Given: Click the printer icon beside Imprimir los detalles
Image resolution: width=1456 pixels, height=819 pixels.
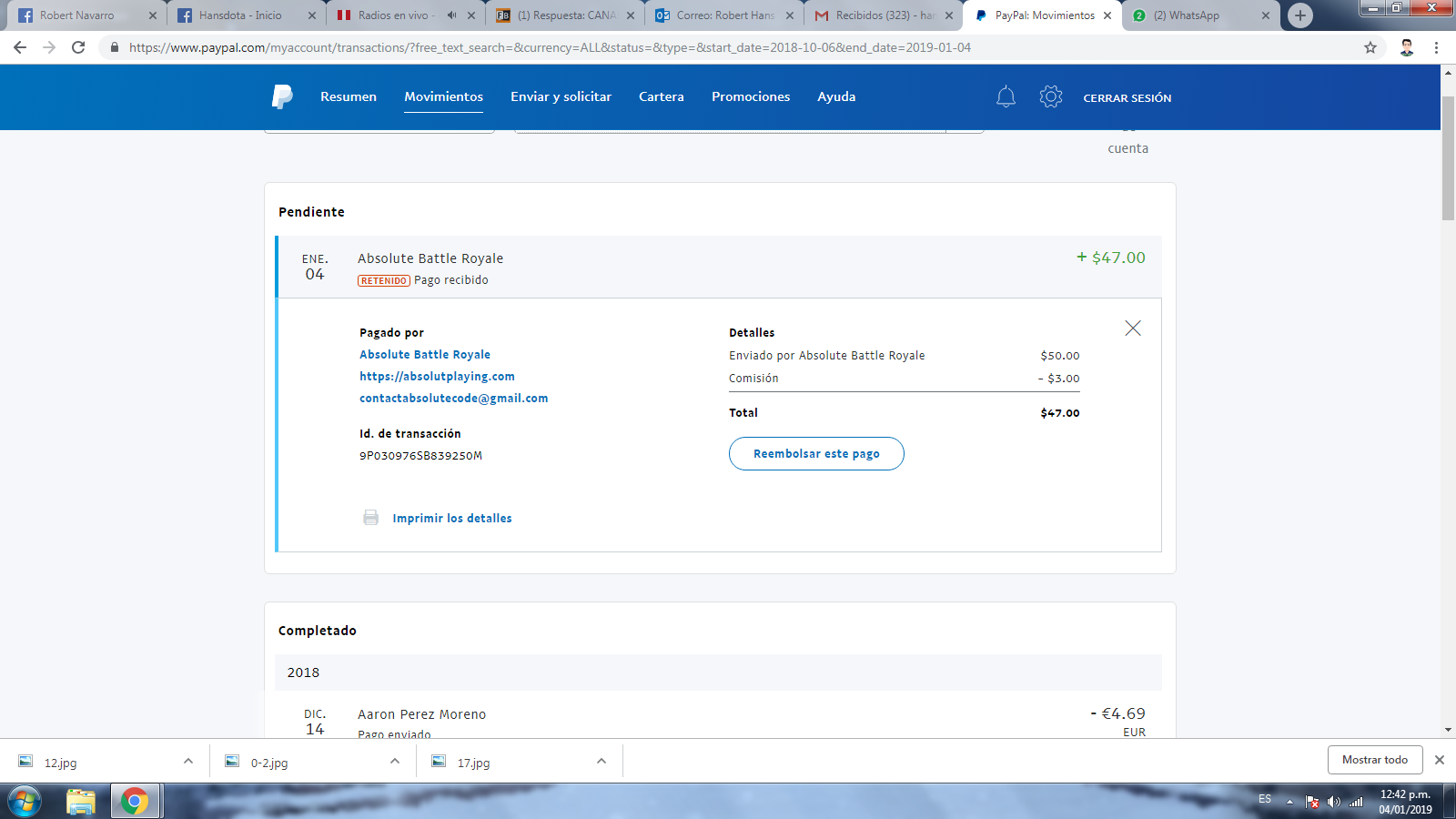Looking at the screenshot, I should (370, 518).
